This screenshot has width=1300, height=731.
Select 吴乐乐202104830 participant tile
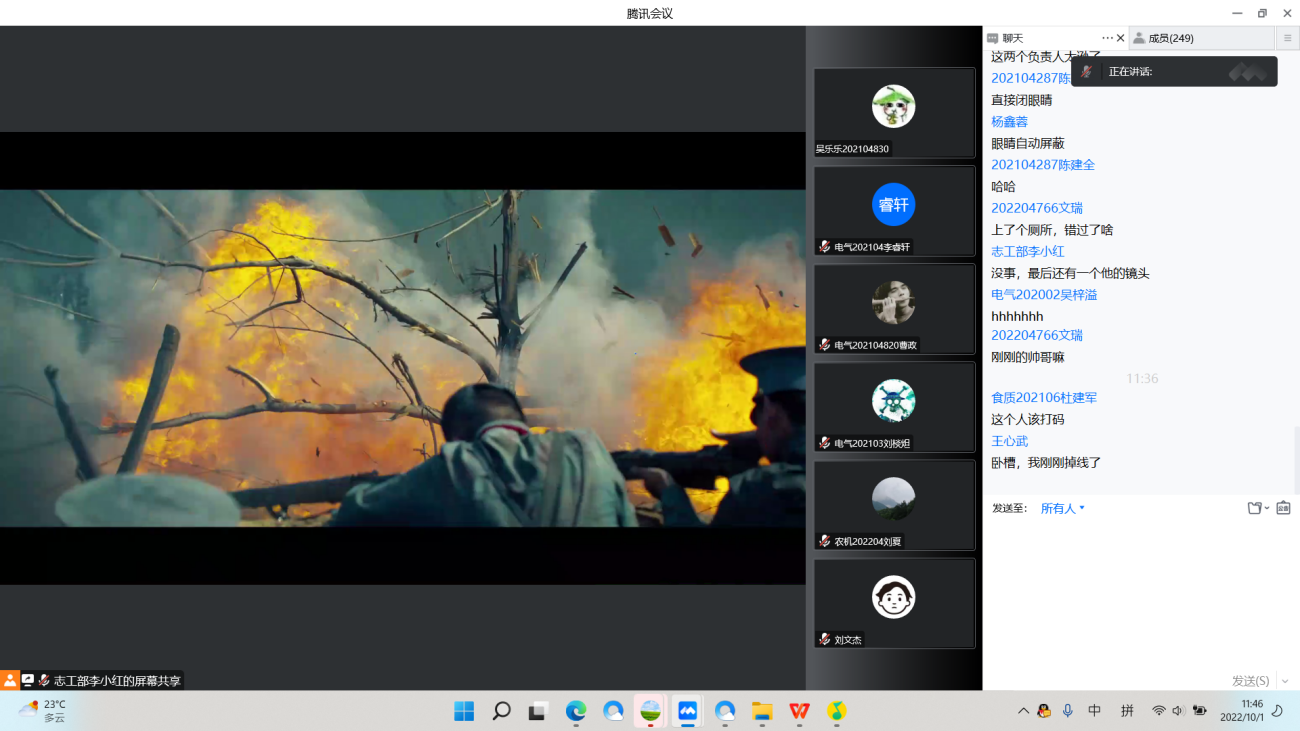pos(894,113)
